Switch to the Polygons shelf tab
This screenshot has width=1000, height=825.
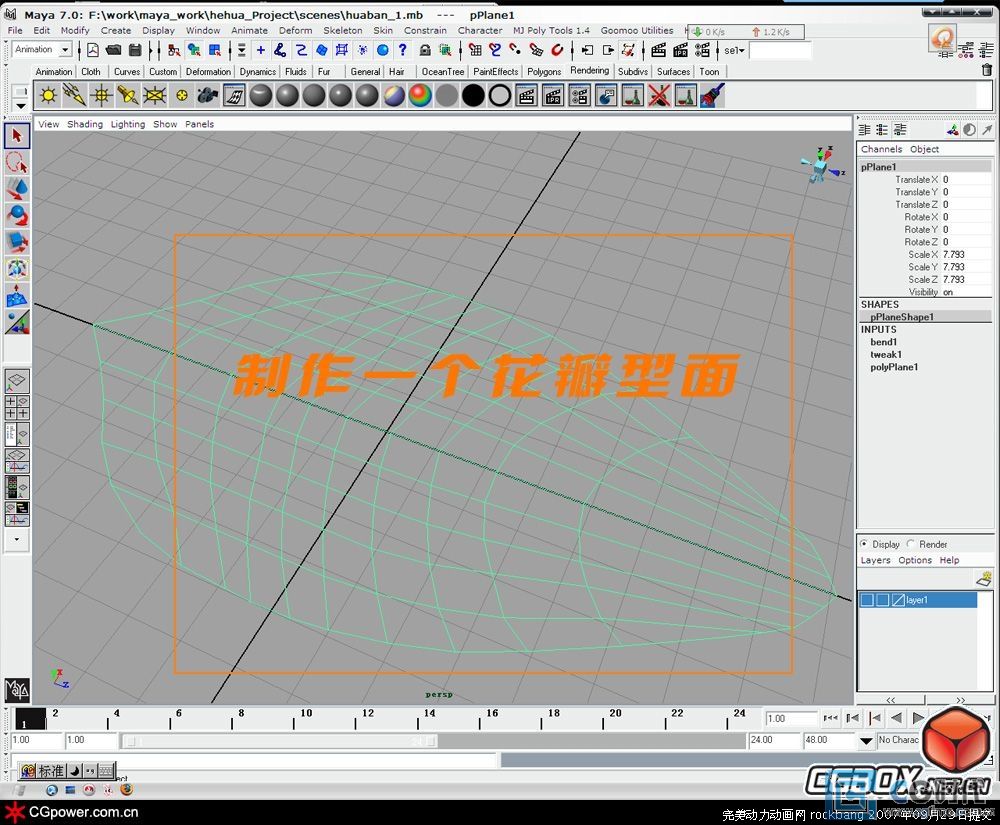[544, 71]
